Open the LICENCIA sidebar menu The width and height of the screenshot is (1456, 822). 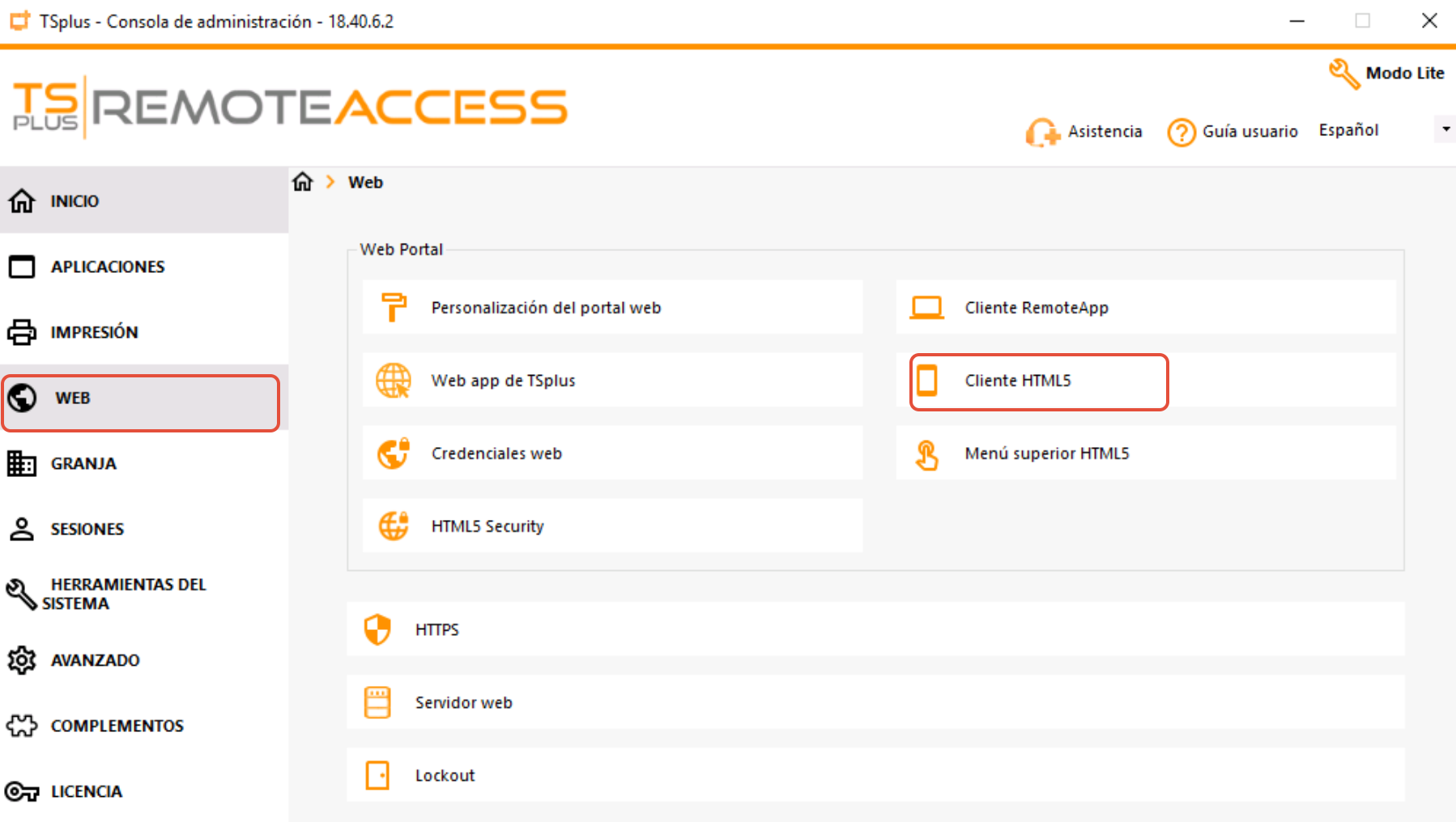click(144, 791)
